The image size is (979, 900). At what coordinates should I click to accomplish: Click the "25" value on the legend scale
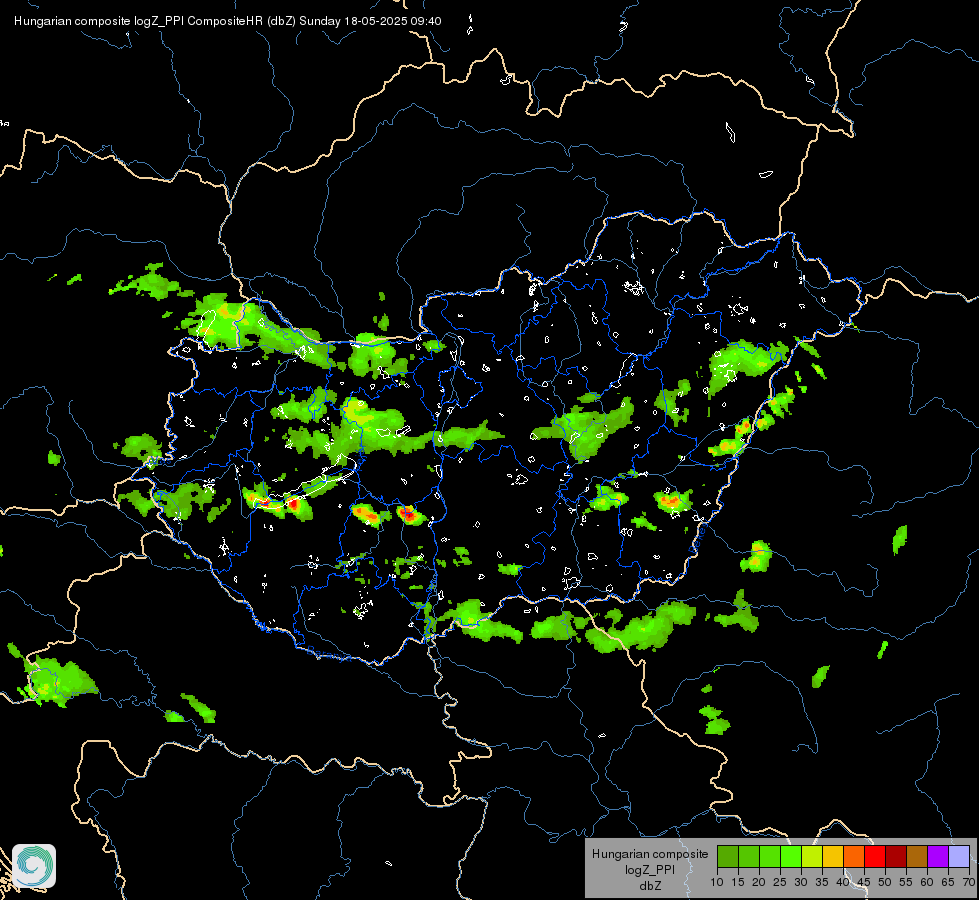click(x=780, y=883)
